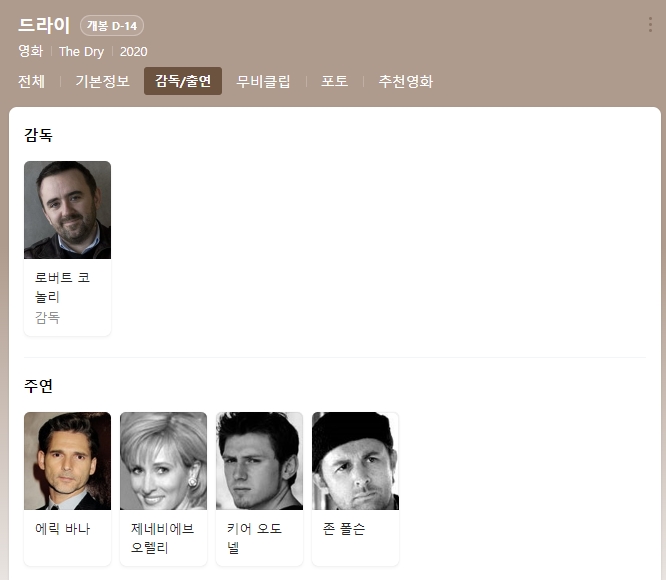The width and height of the screenshot is (666, 580).
Task: Click the name 존 폴슨
Action: tap(344, 529)
